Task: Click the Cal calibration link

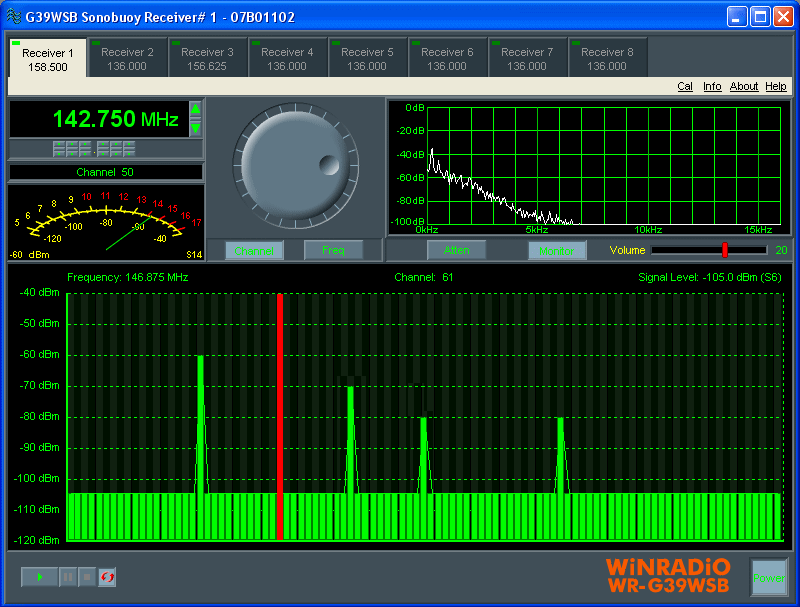Action: 685,86
